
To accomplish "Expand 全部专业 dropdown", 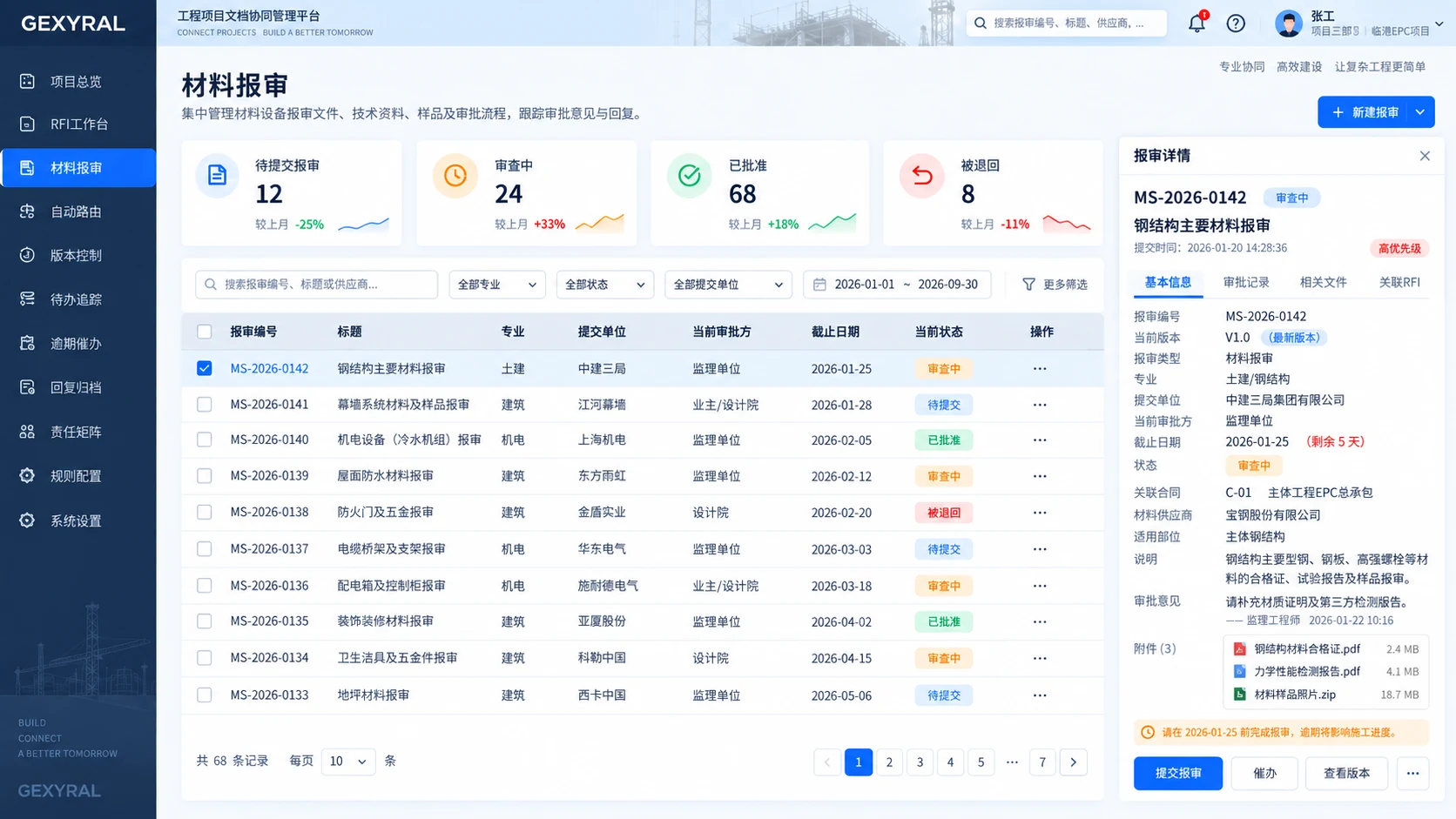I will click(497, 285).
